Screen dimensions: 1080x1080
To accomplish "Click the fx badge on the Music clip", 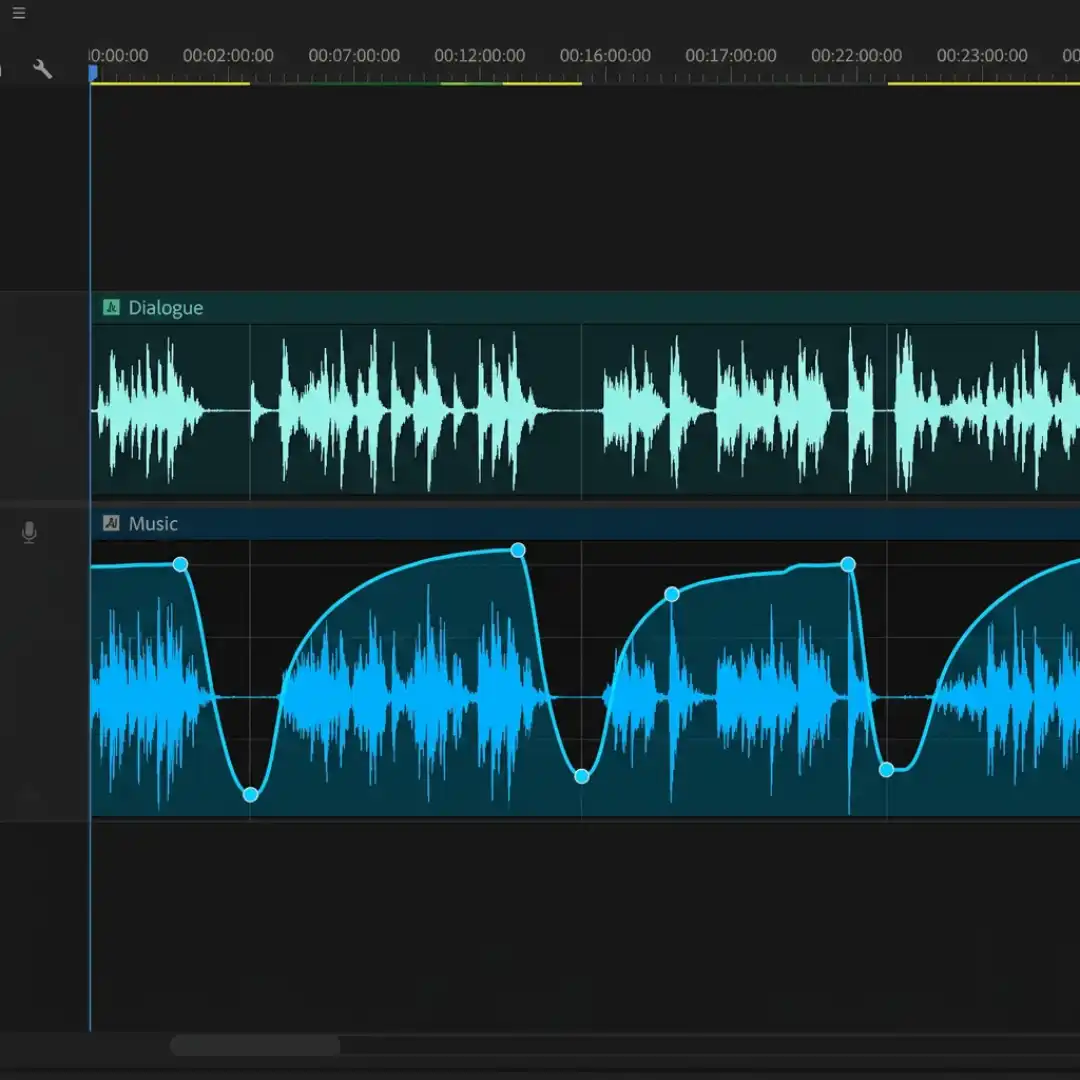I will click(111, 523).
